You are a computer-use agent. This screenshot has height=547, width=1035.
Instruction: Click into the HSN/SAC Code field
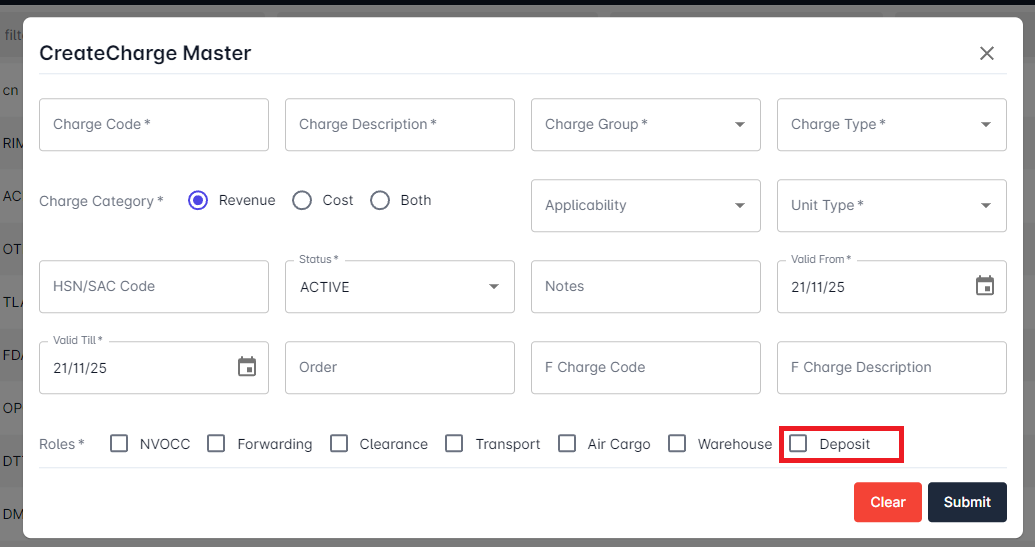click(154, 286)
